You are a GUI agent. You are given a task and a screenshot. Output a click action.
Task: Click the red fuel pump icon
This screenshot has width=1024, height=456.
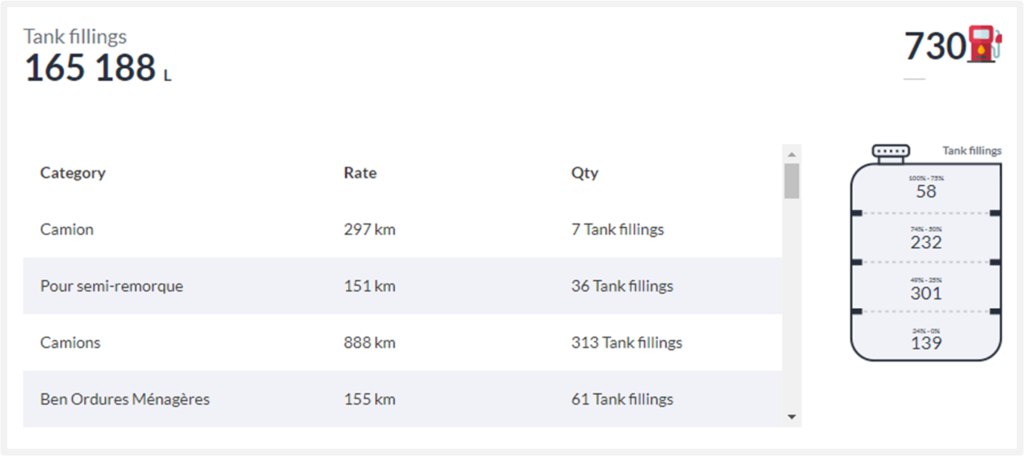click(985, 46)
